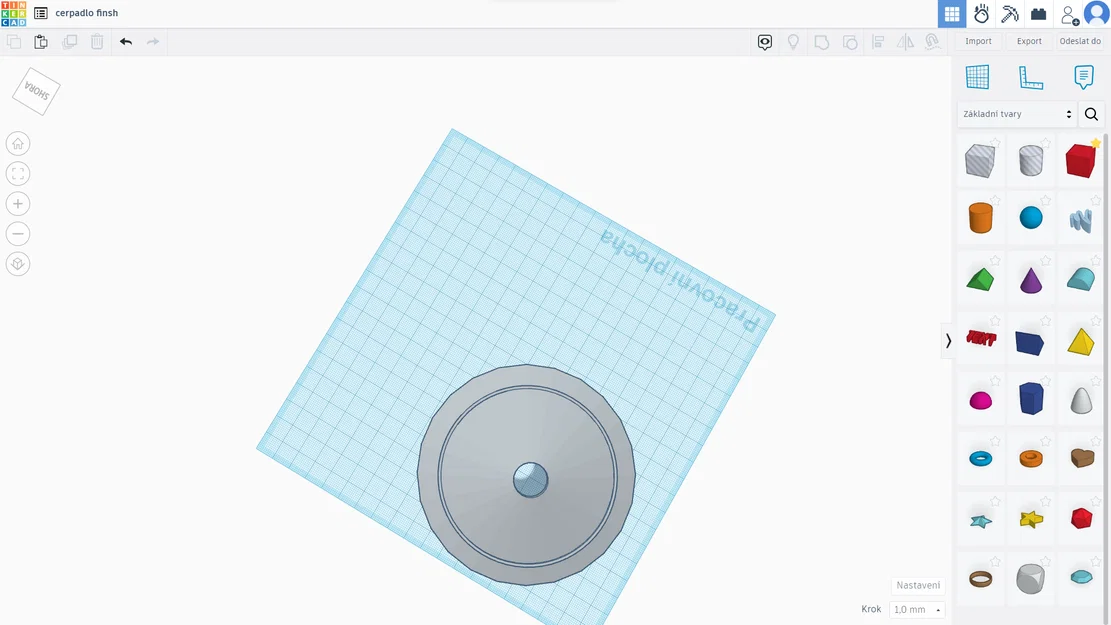
Task: Click the SHORA view cube
Action: (x=36, y=91)
